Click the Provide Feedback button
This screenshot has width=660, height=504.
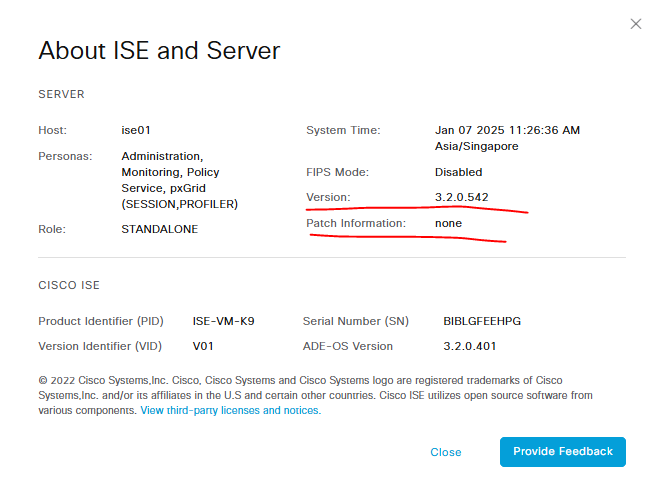(x=563, y=452)
